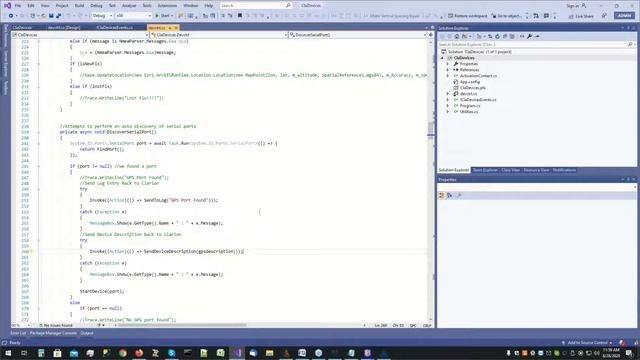The width and height of the screenshot is (640, 360).
Task: Open the x86 platform dropdown
Action: 133,16
